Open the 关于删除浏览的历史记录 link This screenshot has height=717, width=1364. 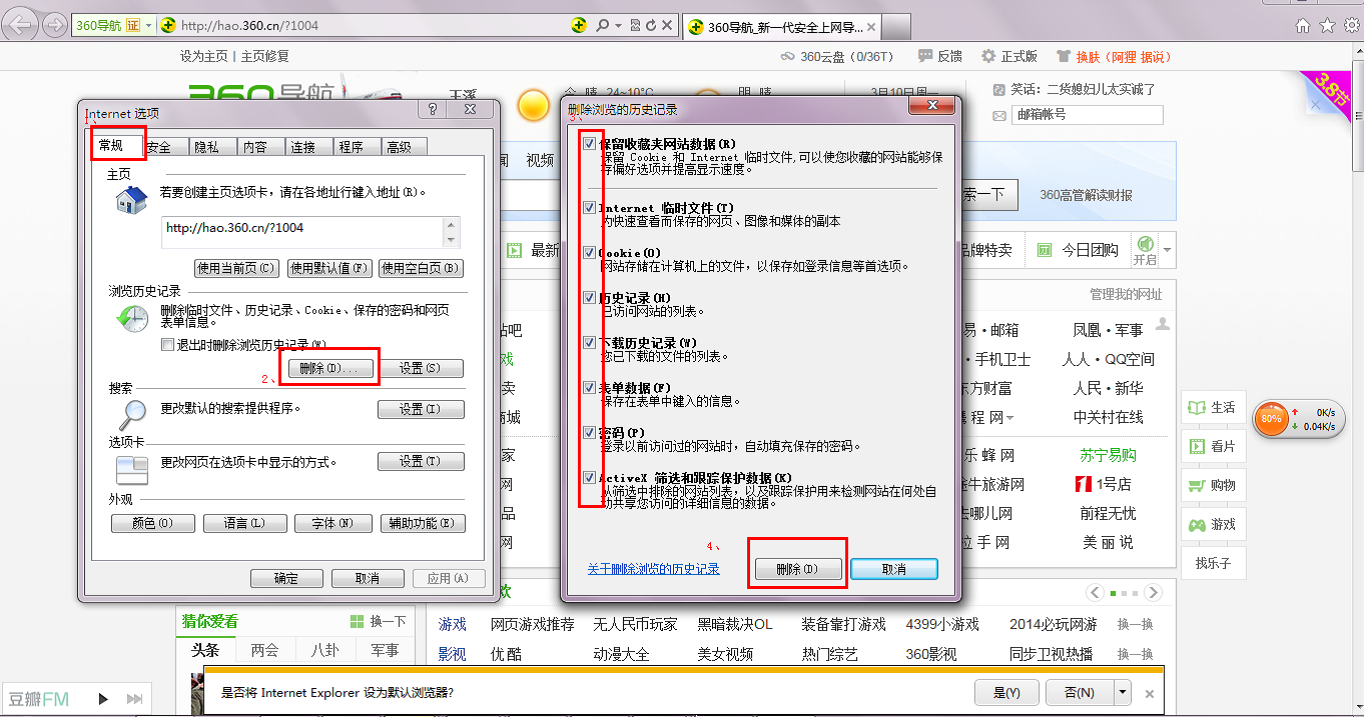[x=653, y=569]
